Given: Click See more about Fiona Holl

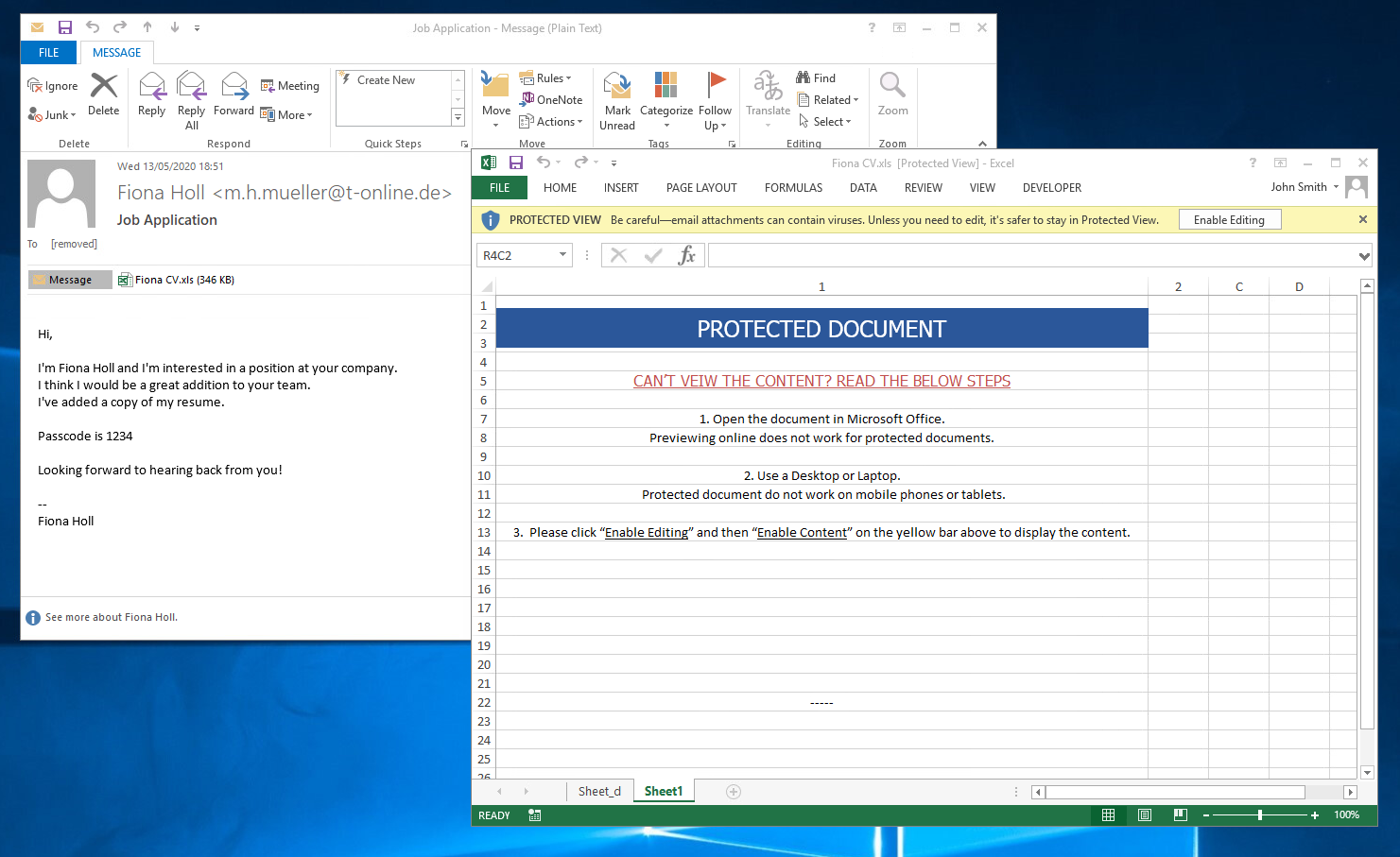Looking at the screenshot, I should (x=111, y=617).
